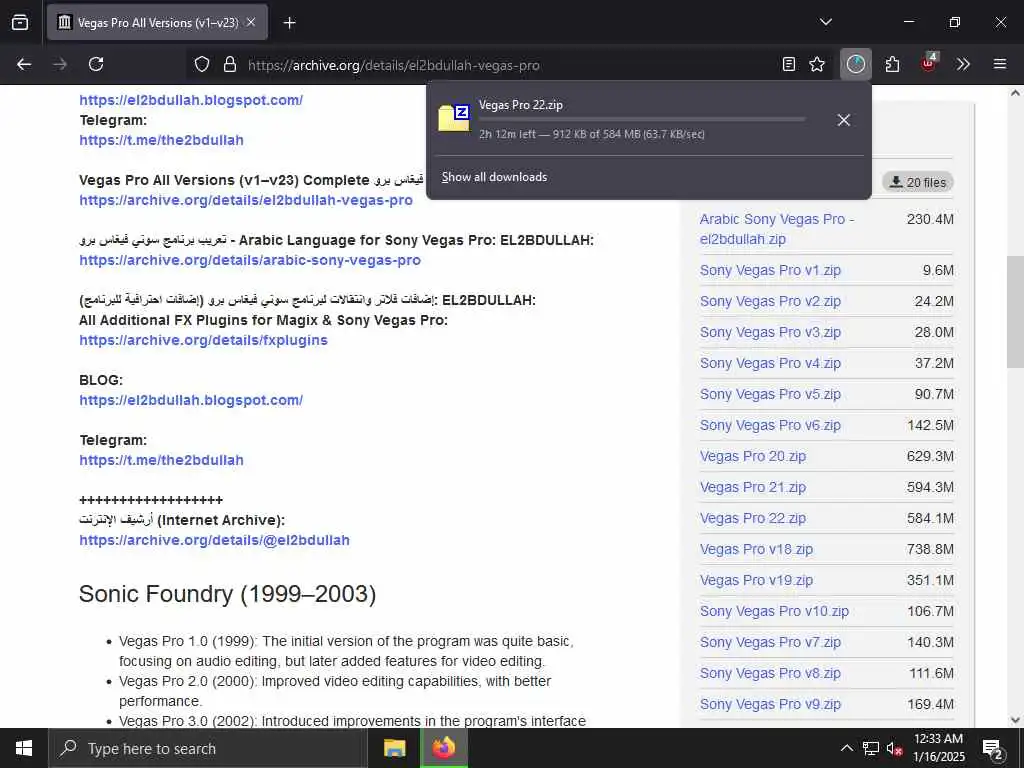The image size is (1024, 768).
Task: Download Sony Vegas Pro v6.zip
Action: tap(770, 425)
